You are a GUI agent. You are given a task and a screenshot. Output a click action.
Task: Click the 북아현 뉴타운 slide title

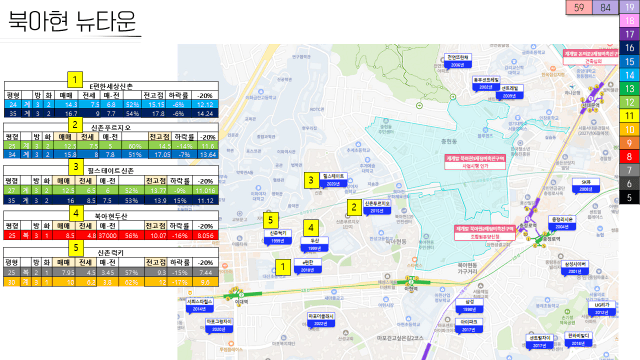point(72,21)
